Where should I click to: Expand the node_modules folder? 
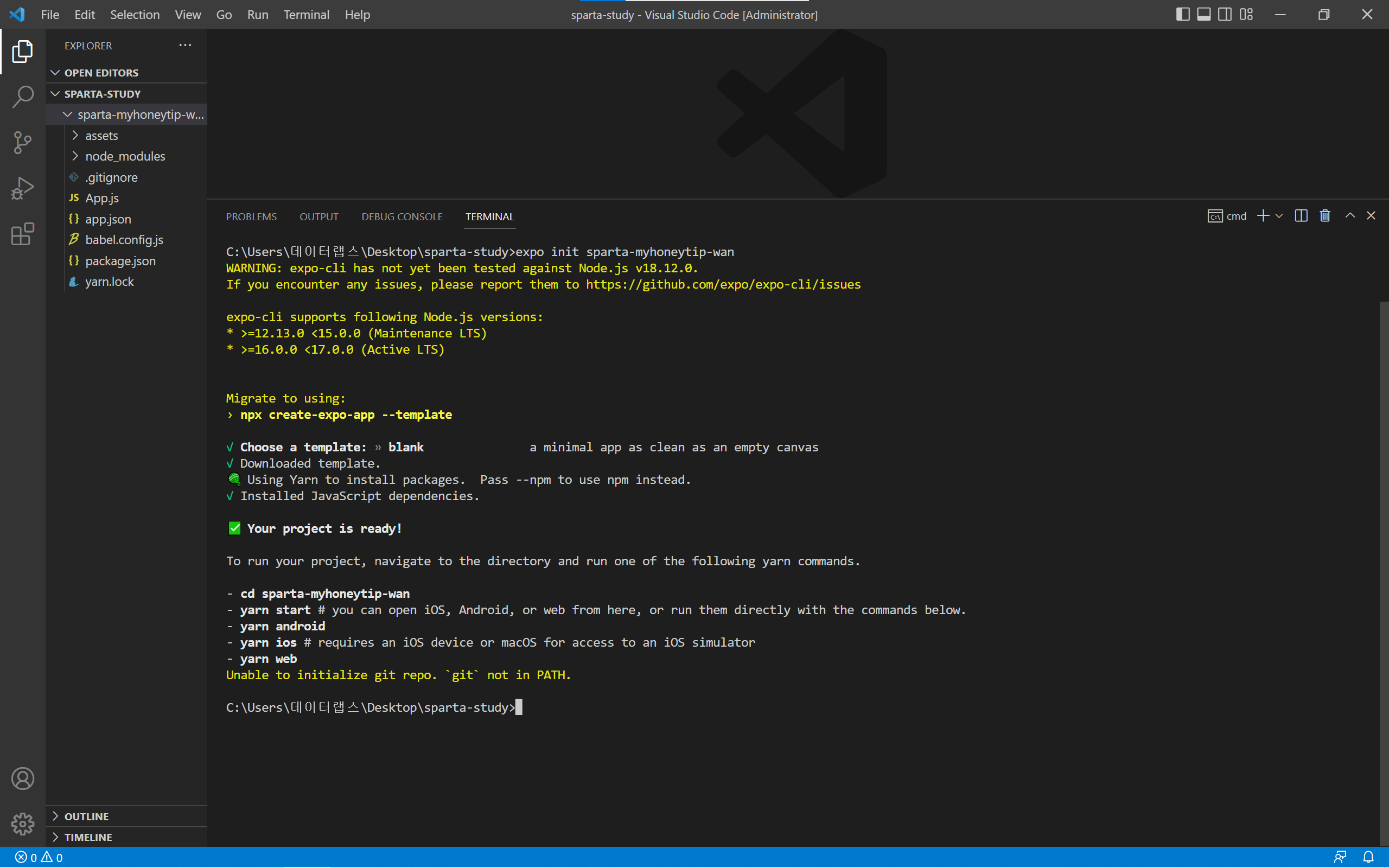(126, 156)
